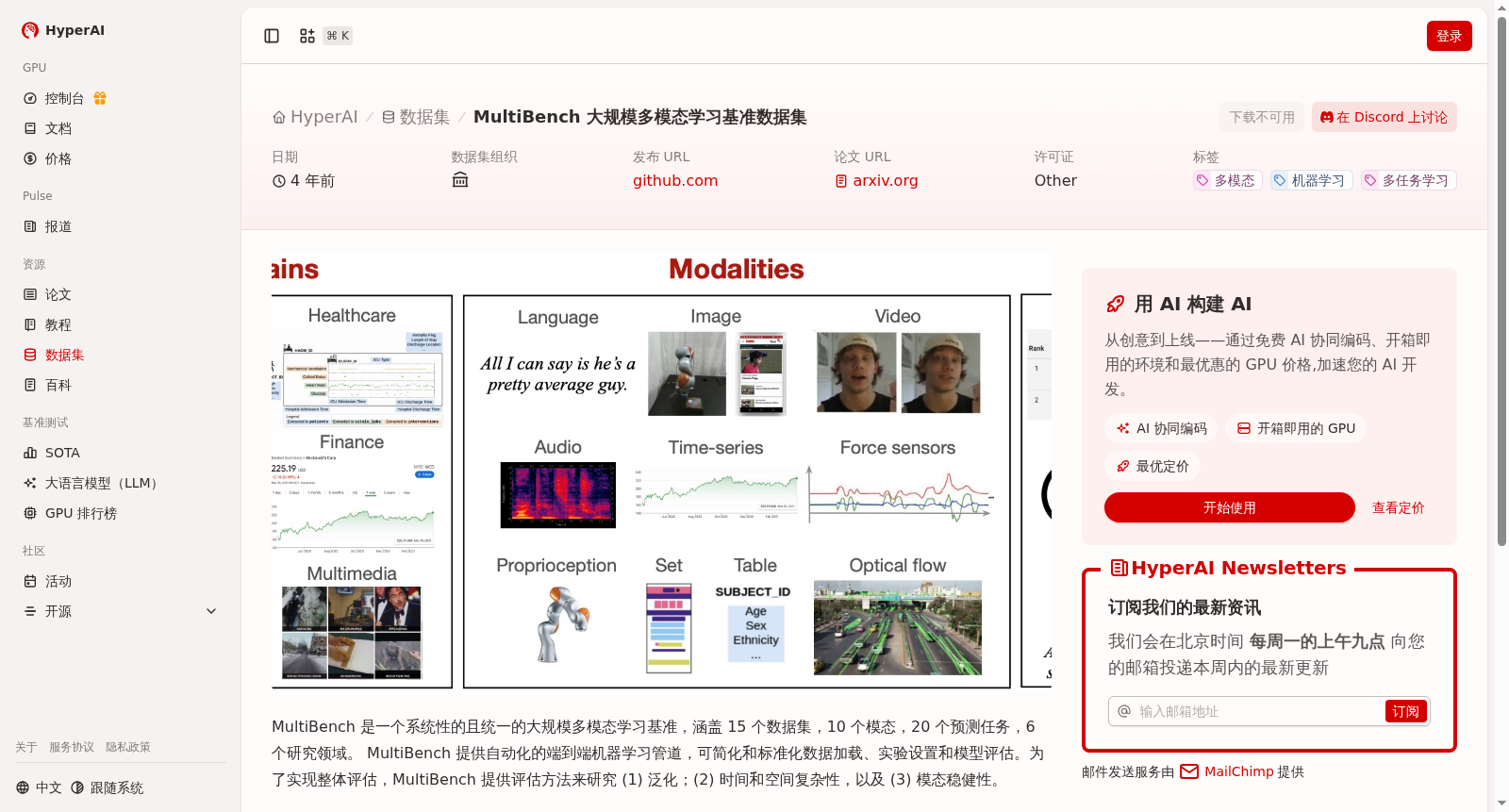Click the gift icon beside 控制台
1509x812 pixels.
[x=100, y=98]
